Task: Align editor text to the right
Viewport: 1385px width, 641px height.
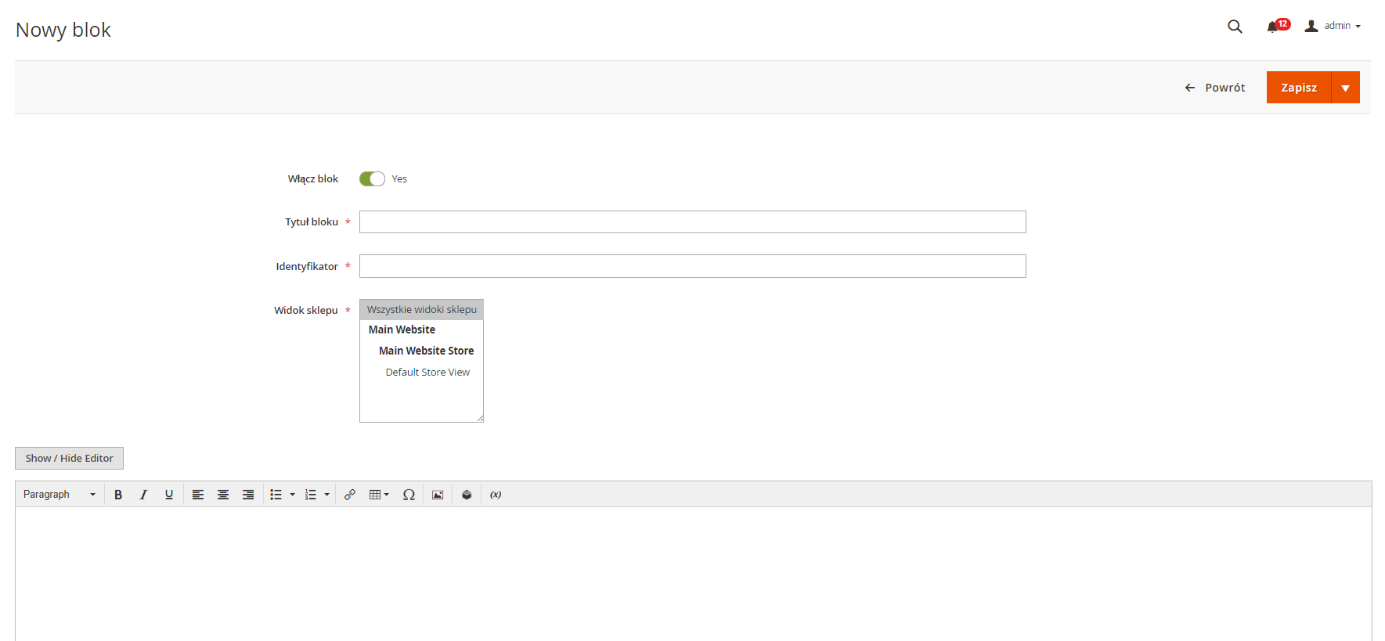Action: point(248,494)
